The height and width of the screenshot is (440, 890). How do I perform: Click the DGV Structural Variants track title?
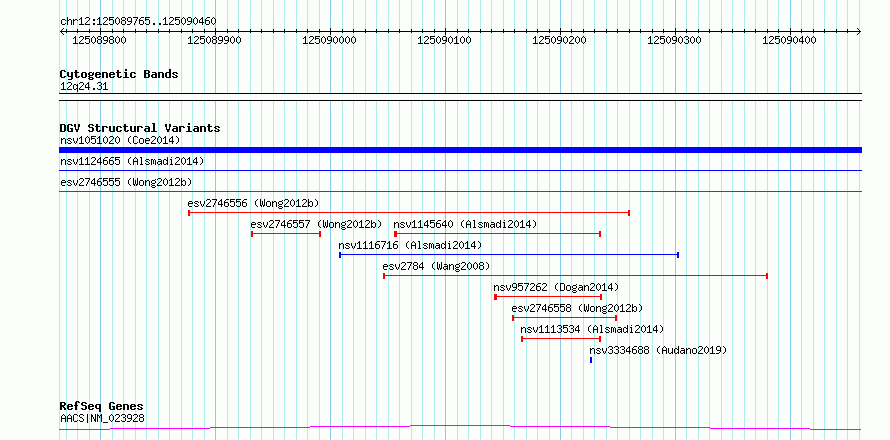(140, 128)
